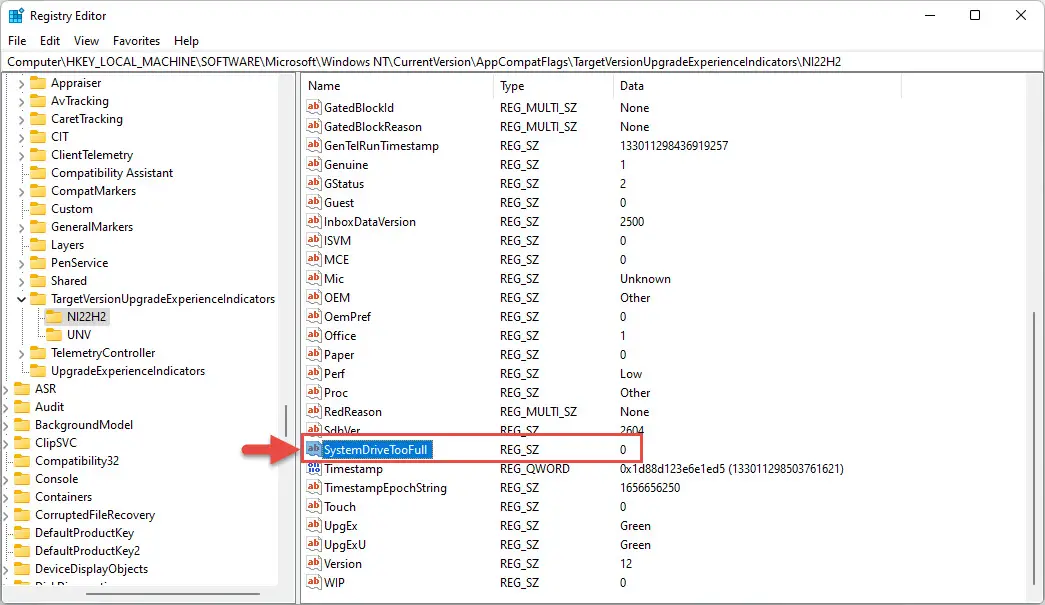This screenshot has height=605, width=1045.
Task: Click the TimestampEpochString value icon
Action: point(314,488)
